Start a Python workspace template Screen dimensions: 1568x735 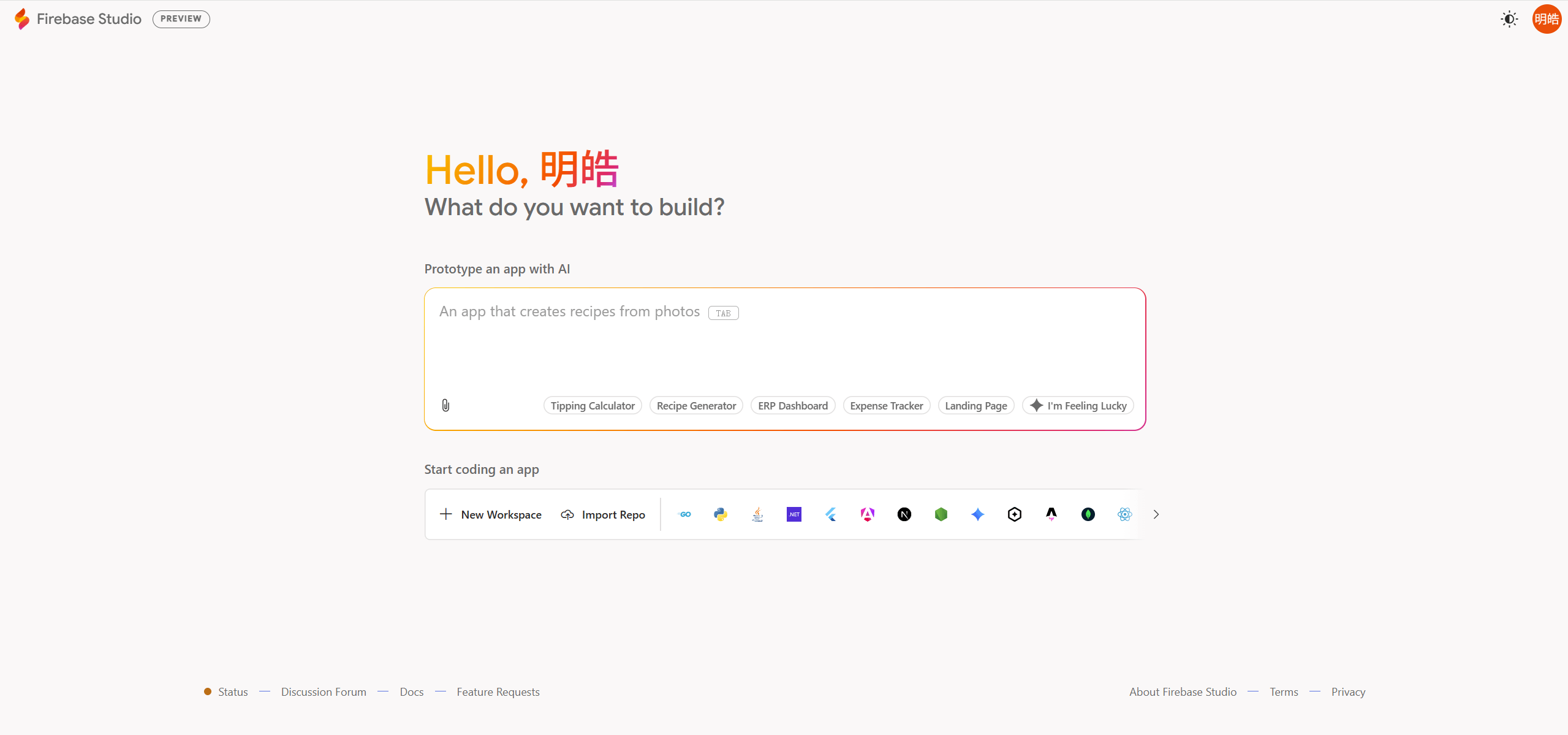click(721, 514)
